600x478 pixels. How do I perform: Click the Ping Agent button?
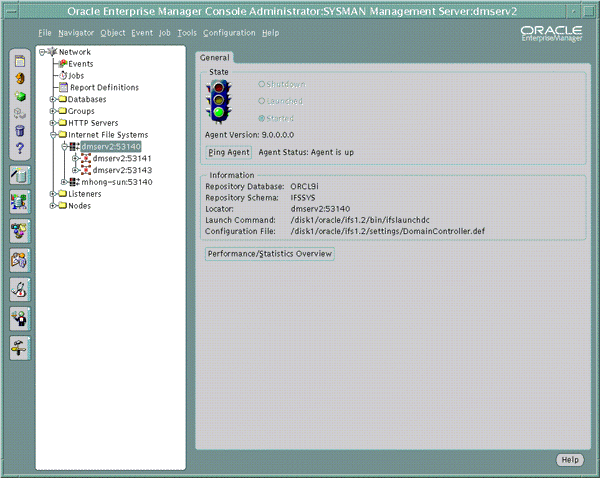coord(228,152)
